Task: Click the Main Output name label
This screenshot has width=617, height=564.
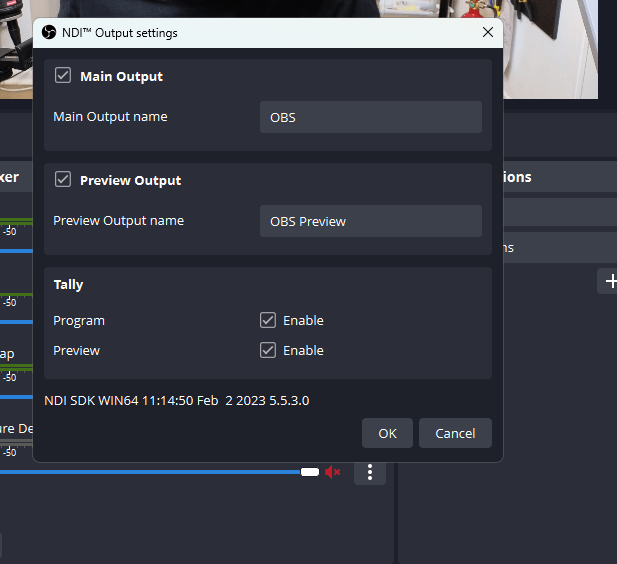Action: 111,116
